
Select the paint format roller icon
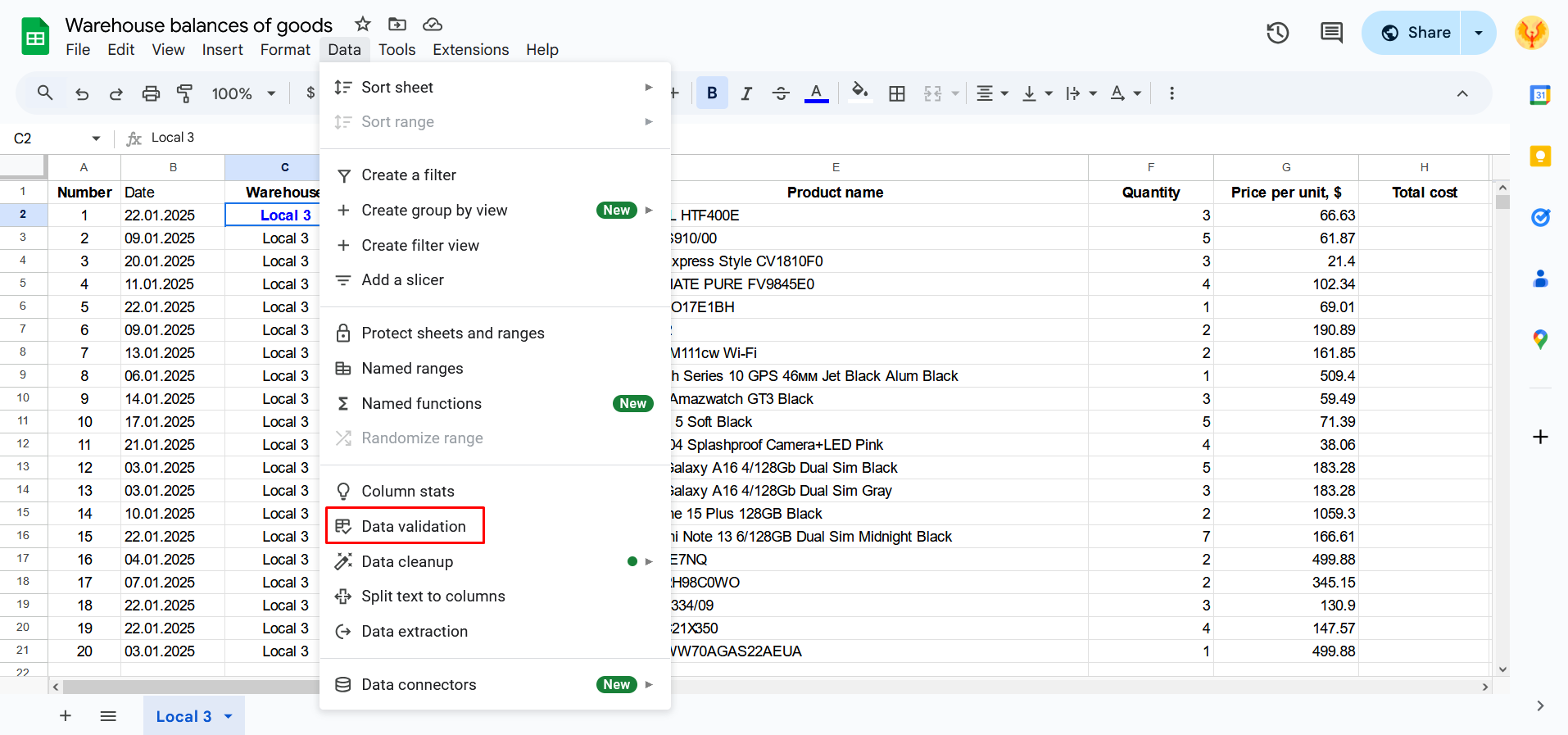point(185,93)
